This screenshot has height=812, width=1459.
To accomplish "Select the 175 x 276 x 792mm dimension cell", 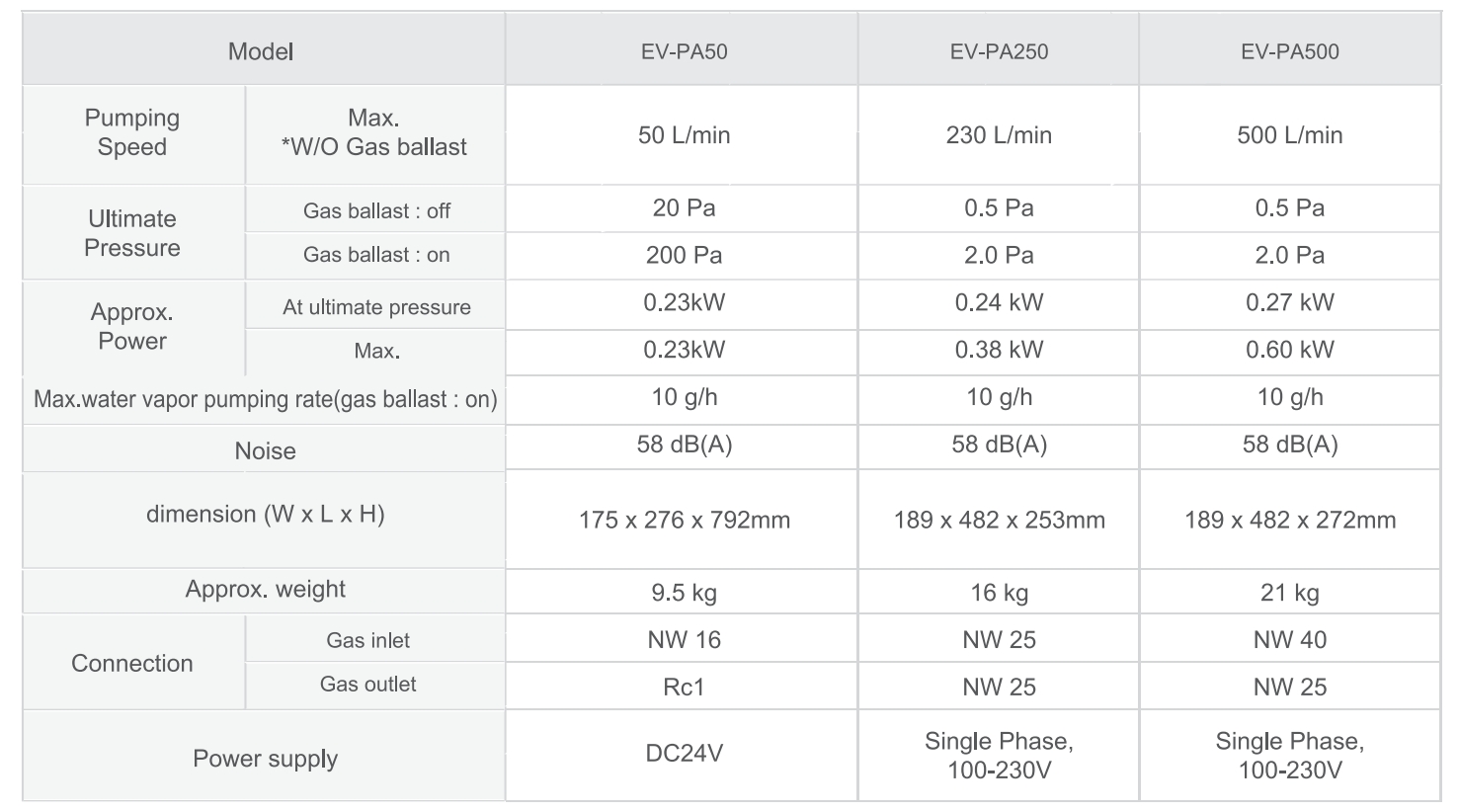I will point(684,520).
